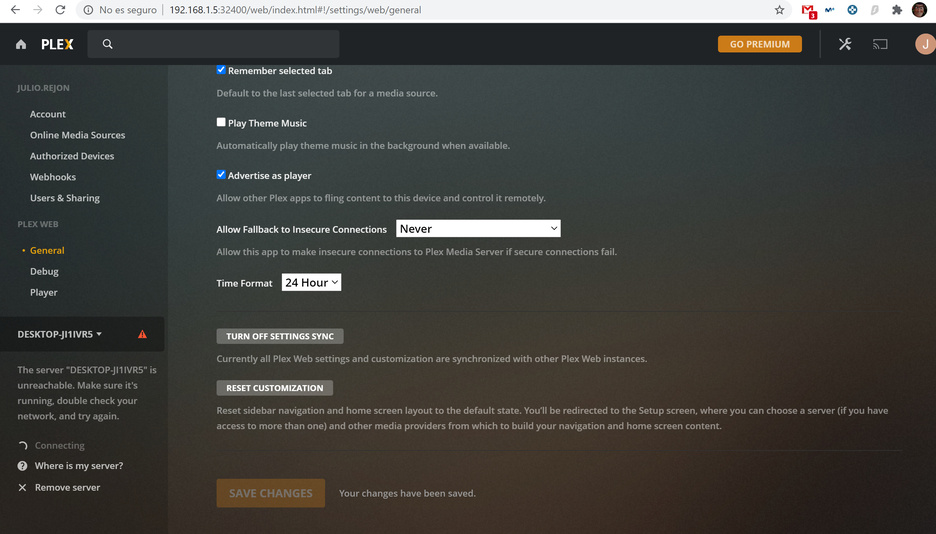Open Chrome profile picture

(919, 10)
